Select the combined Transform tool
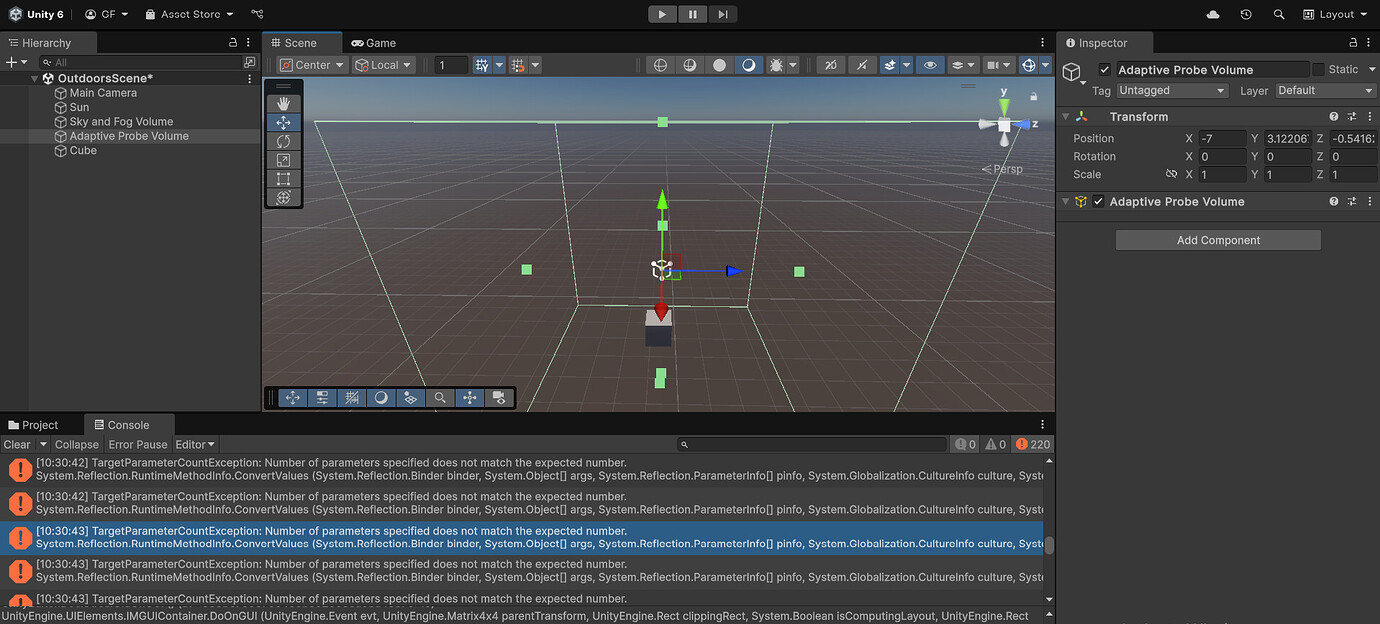This screenshot has width=1380, height=624. tap(283, 196)
